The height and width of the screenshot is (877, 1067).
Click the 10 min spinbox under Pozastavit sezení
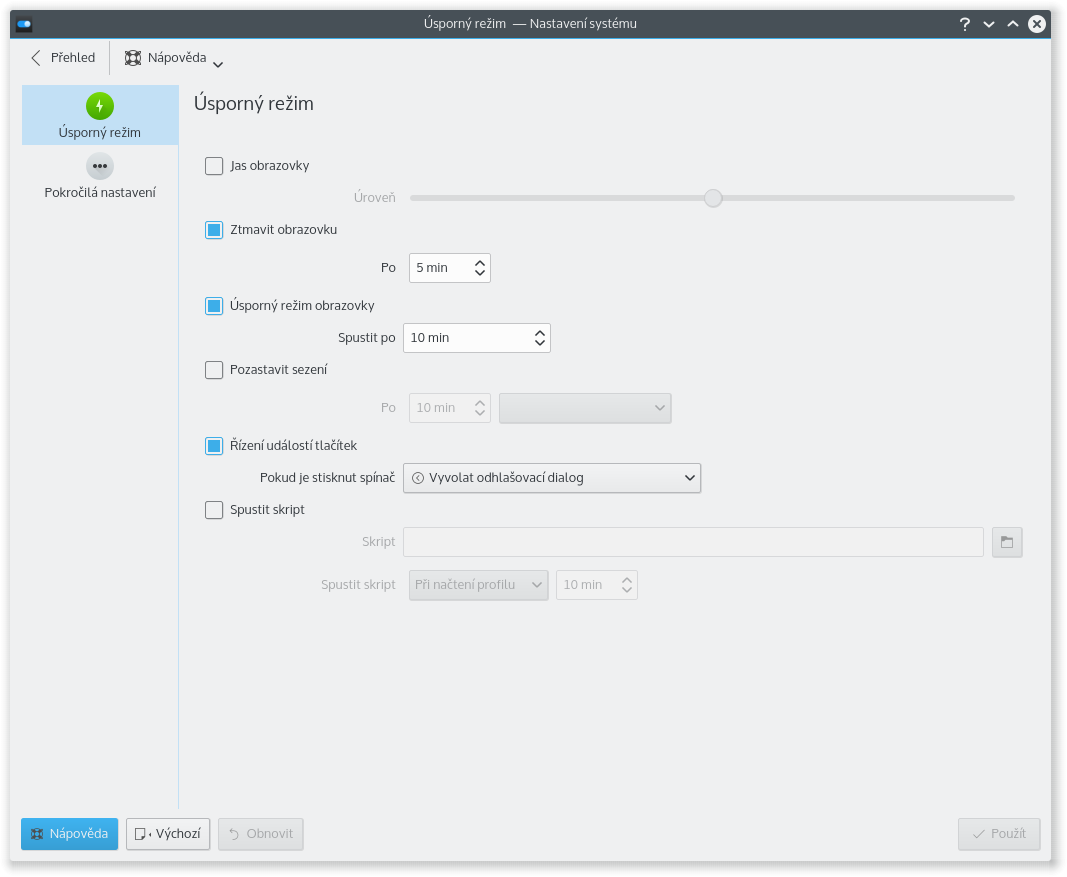tap(450, 408)
